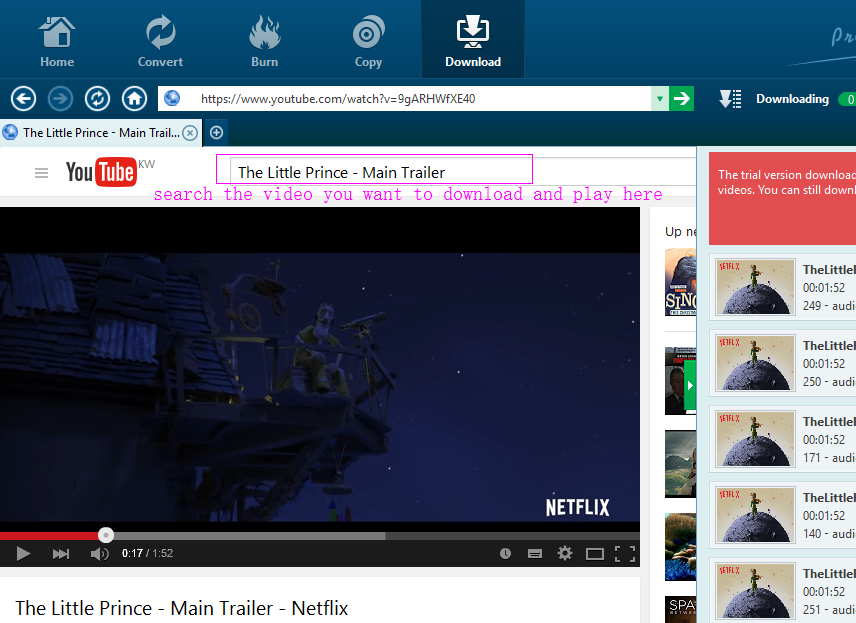Open the Sing suggested video thumbnail
This screenshot has width=856, height=623.
pos(680,282)
